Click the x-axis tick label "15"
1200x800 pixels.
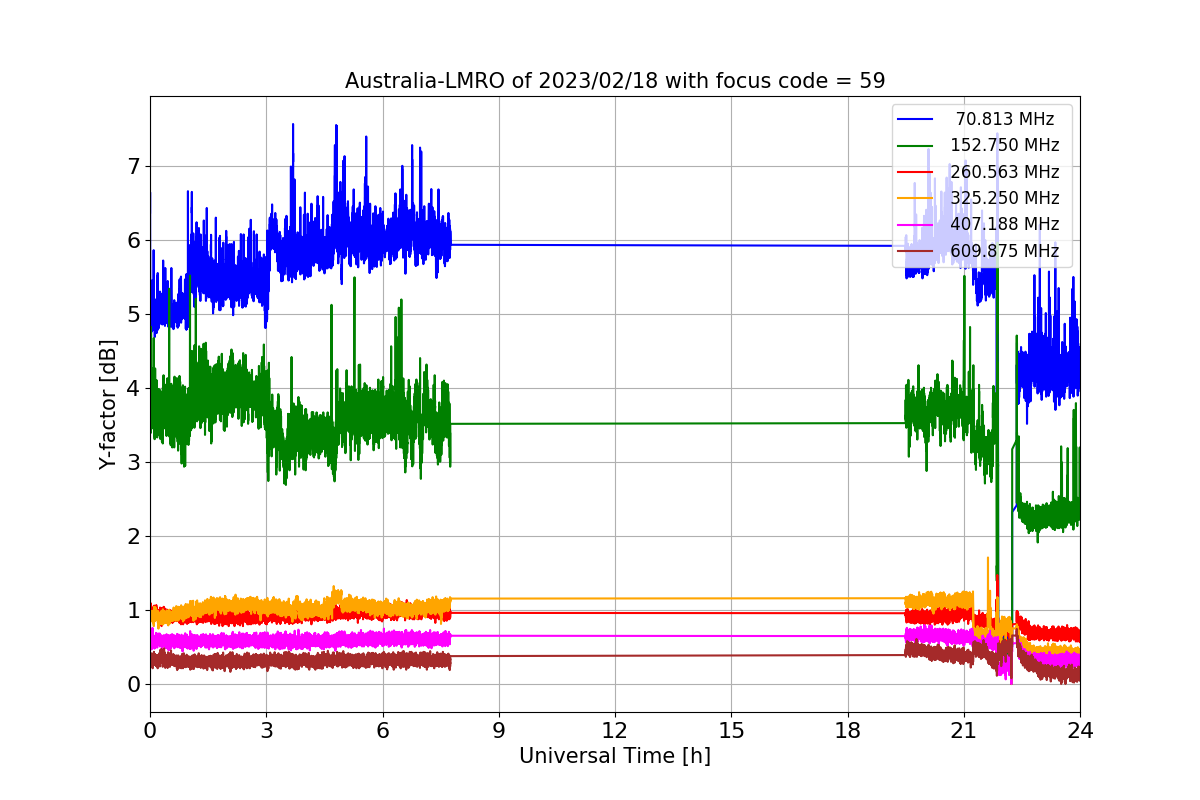click(731, 731)
